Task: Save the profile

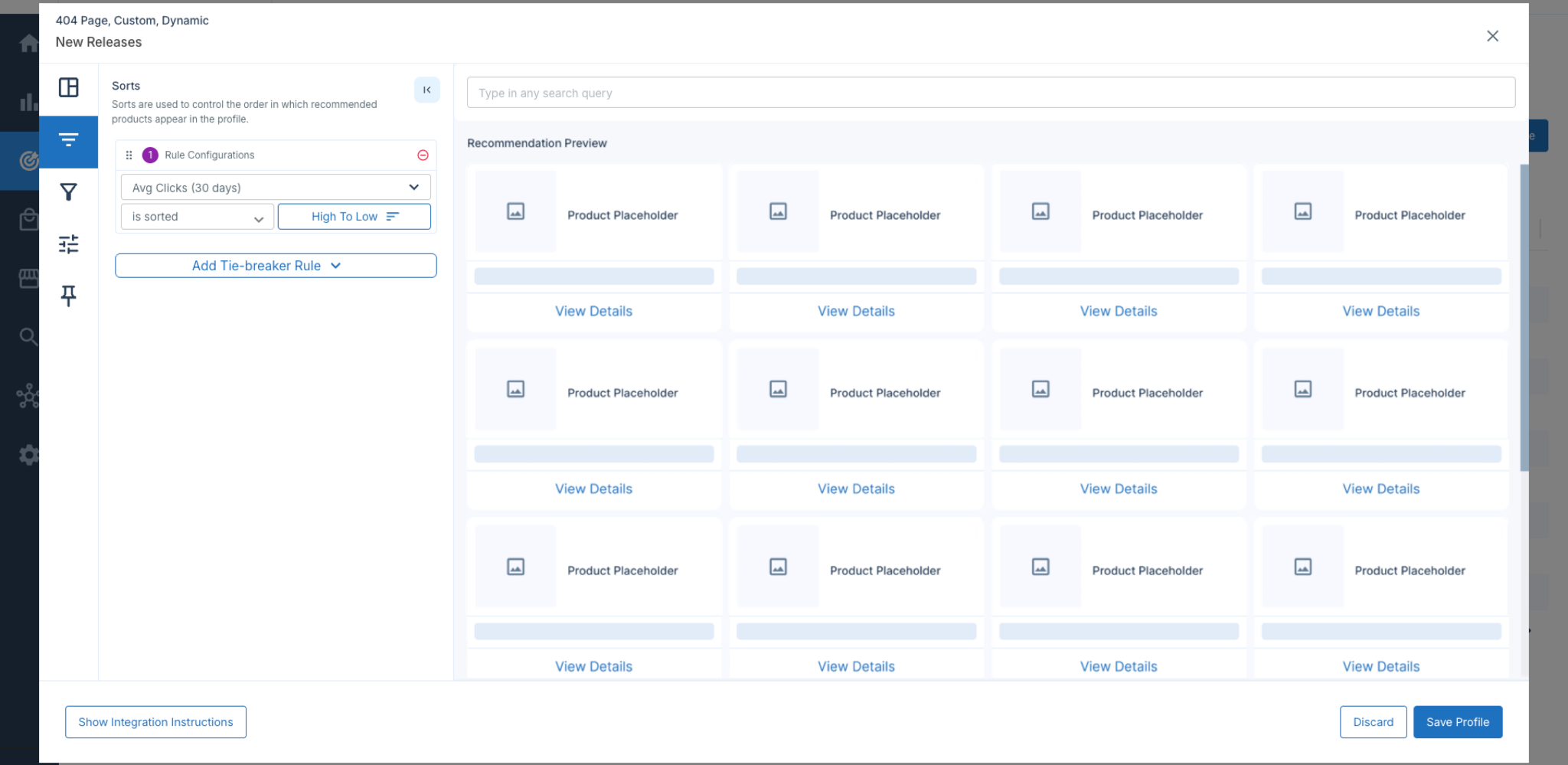Action: pos(1458,722)
